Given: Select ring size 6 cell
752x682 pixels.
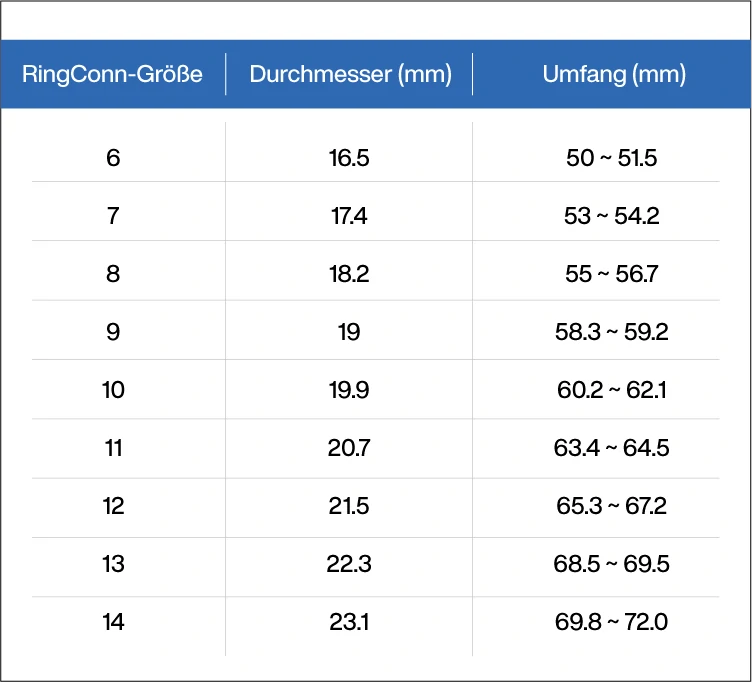Looking at the screenshot, I should [x=113, y=157].
